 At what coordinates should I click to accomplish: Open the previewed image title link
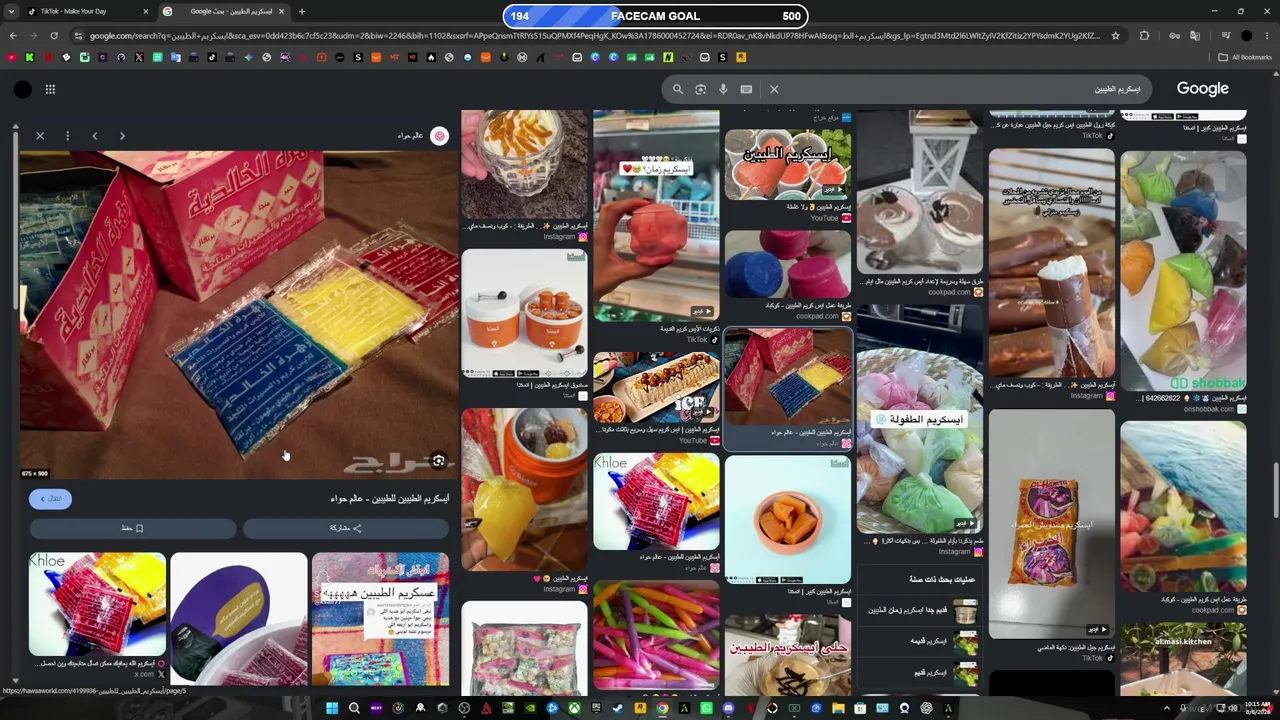(x=389, y=498)
